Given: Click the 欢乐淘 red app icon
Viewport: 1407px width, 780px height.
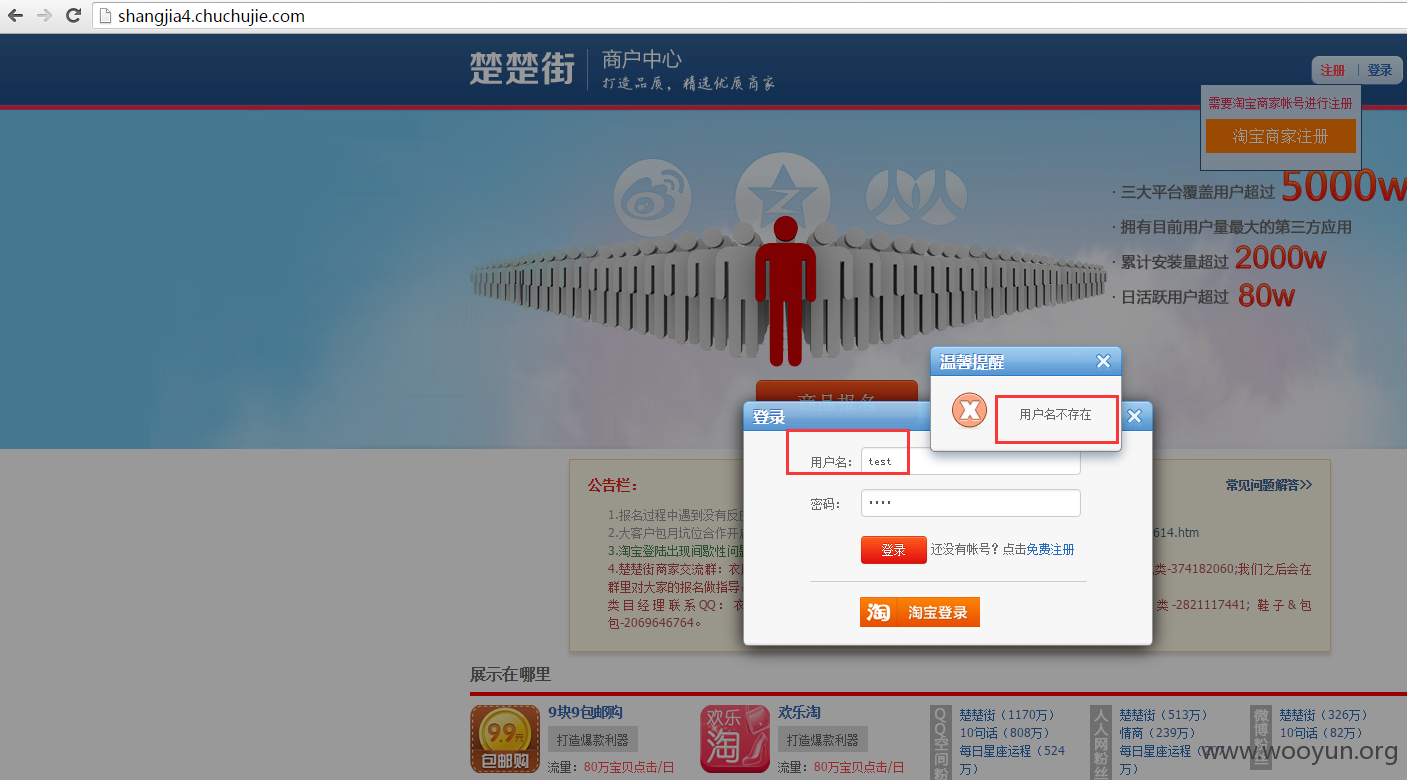Looking at the screenshot, I should tap(735, 739).
